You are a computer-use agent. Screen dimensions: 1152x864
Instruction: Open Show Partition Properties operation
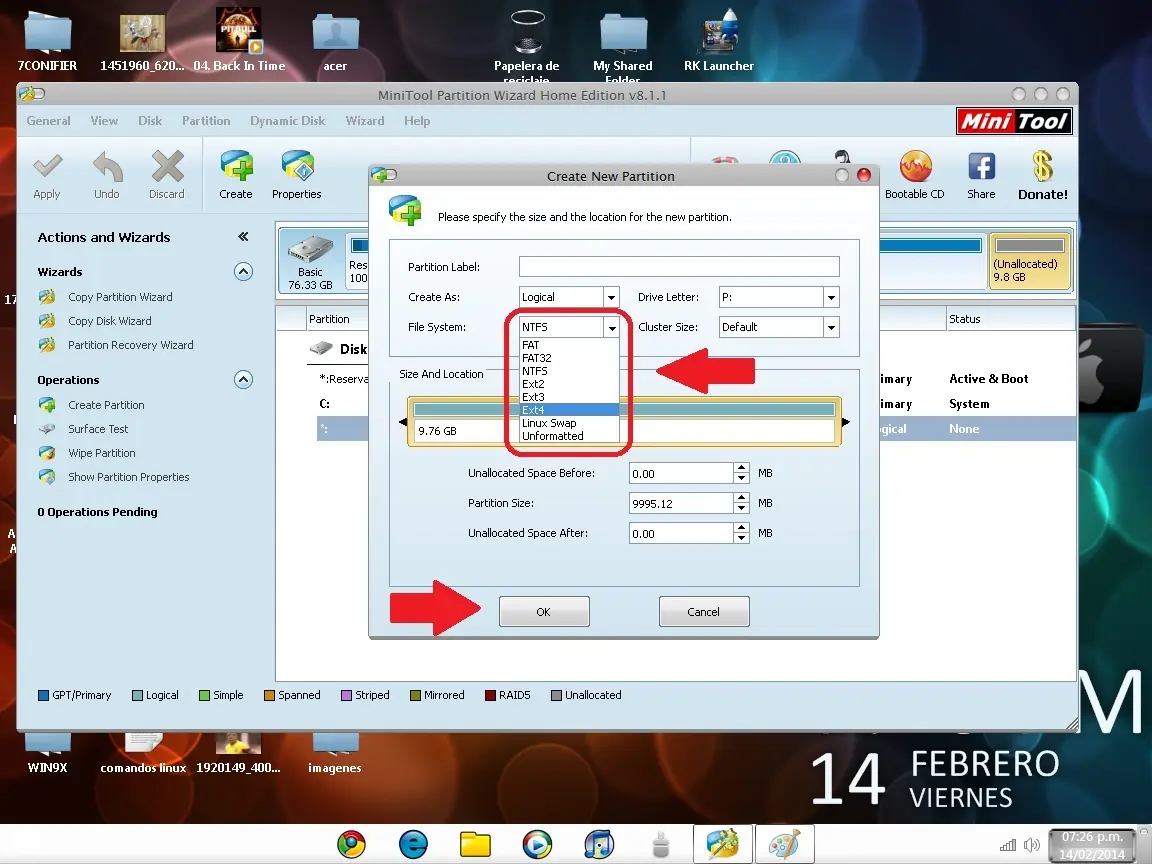129,477
